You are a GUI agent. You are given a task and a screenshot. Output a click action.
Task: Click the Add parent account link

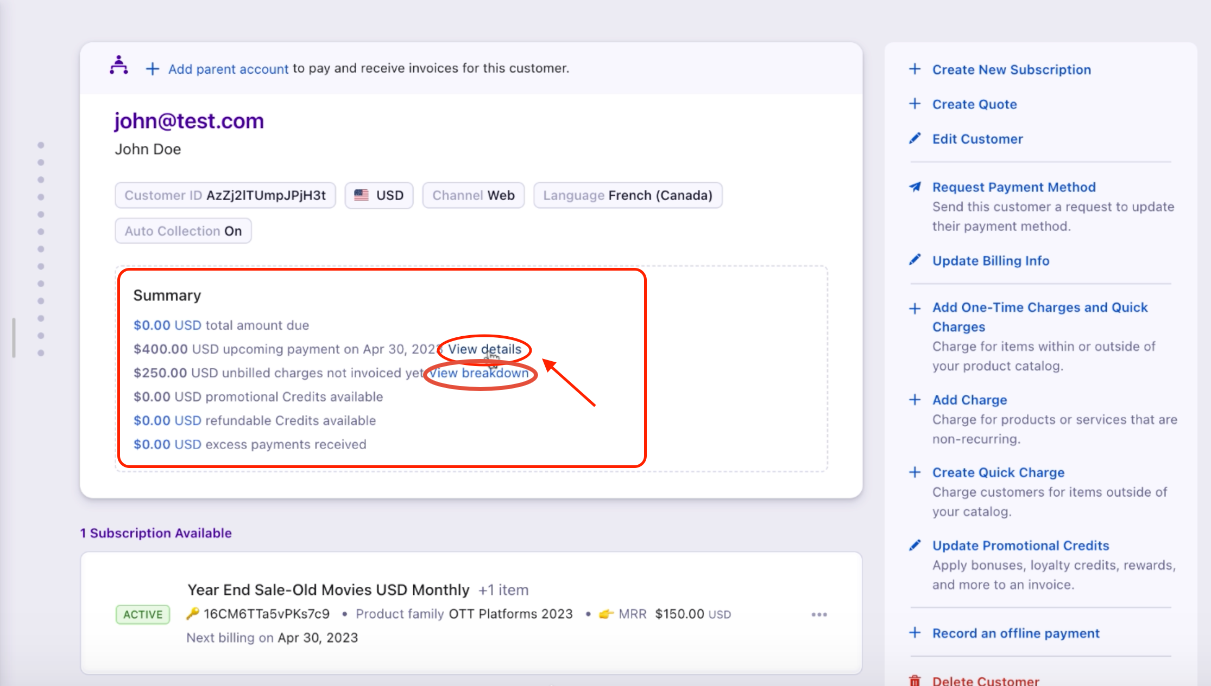(x=228, y=69)
